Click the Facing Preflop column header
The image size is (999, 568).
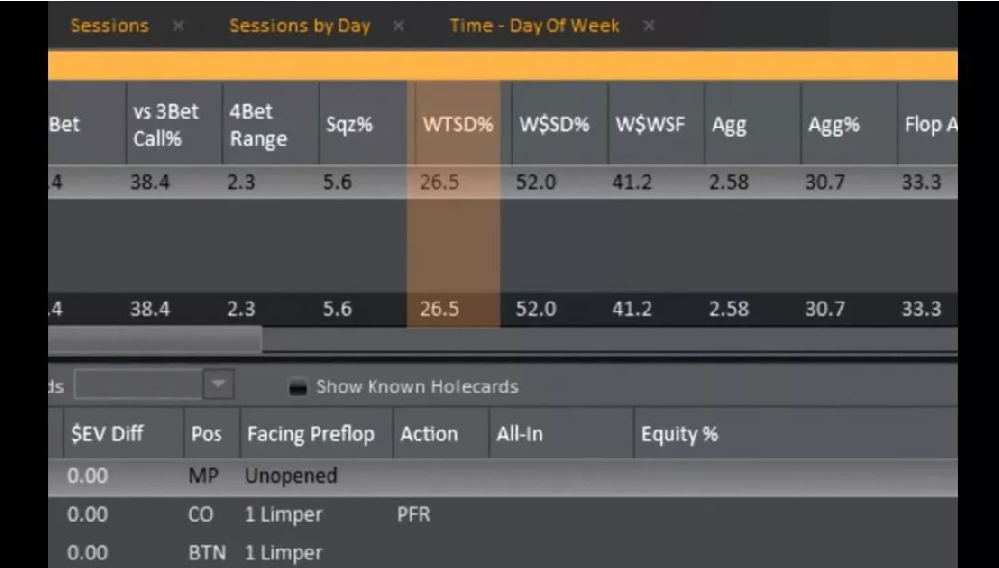pos(310,434)
